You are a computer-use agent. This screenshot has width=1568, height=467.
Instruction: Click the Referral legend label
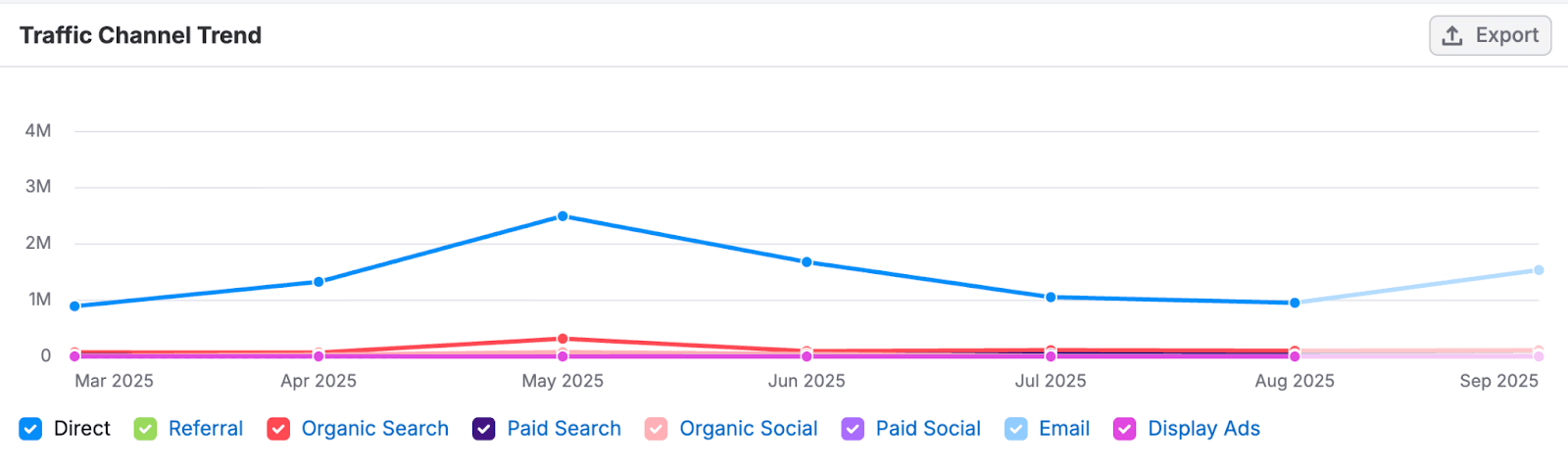206,429
